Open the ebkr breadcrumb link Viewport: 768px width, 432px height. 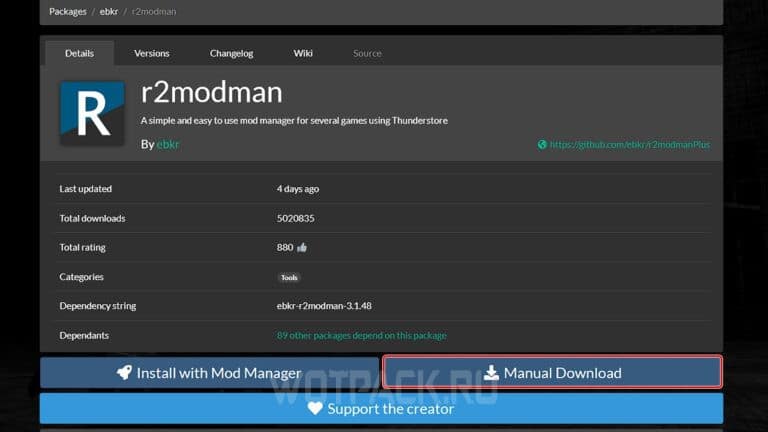[x=112, y=11]
